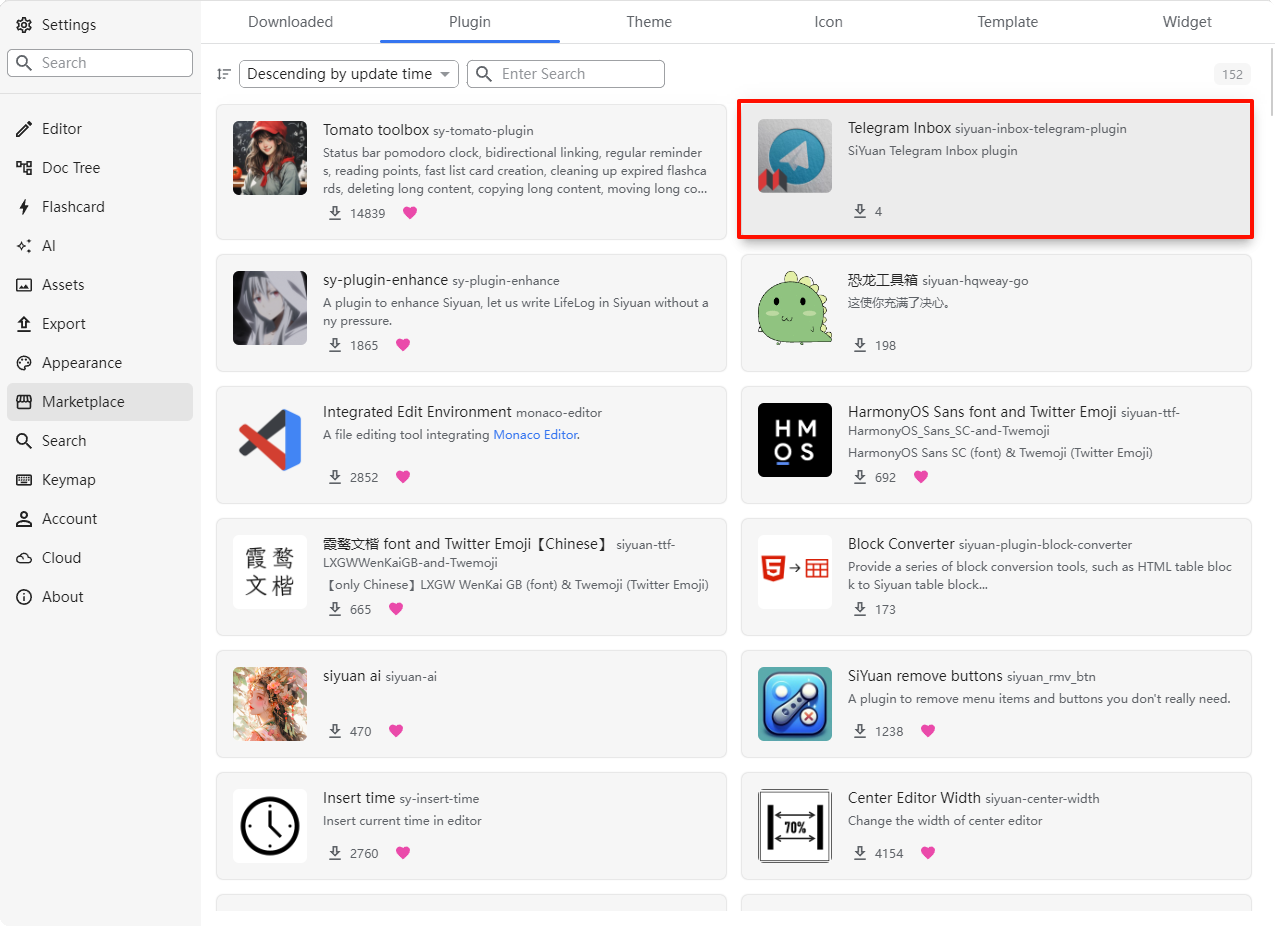The height and width of the screenshot is (926, 1275).
Task: Switch to the Theme tab
Action: (649, 22)
